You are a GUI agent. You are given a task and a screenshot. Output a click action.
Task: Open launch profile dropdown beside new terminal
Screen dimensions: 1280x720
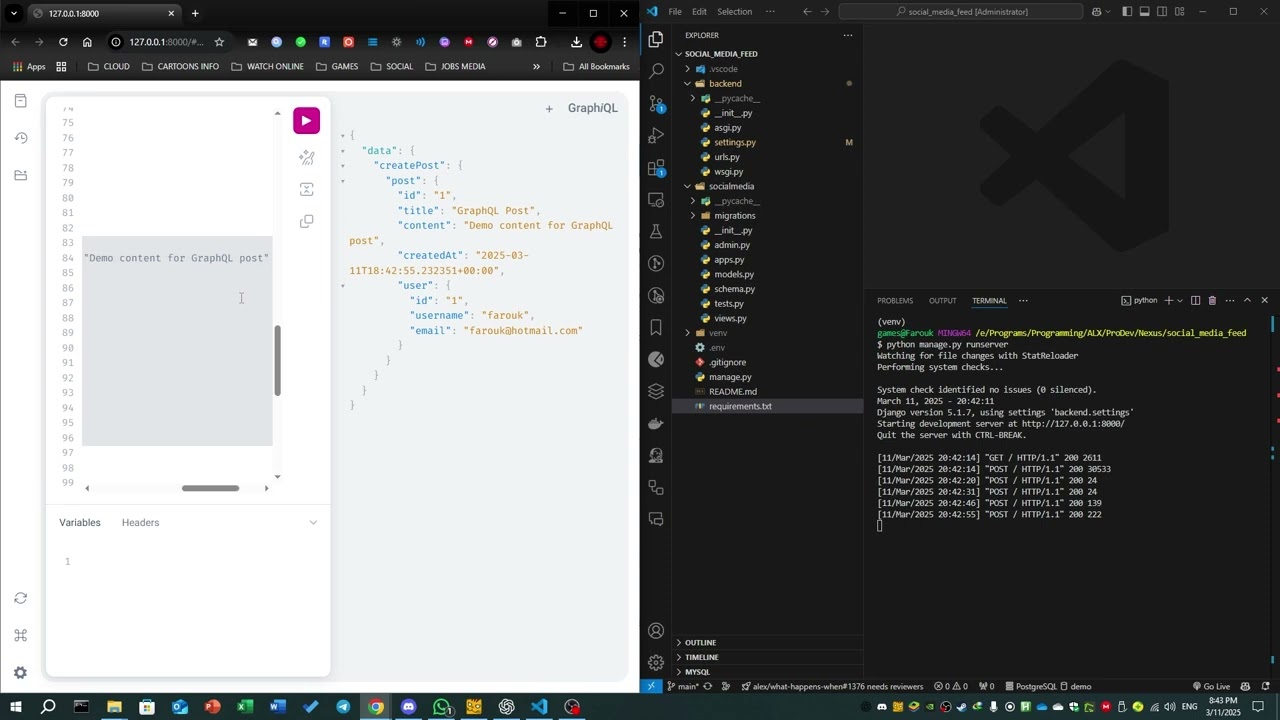point(1180,300)
